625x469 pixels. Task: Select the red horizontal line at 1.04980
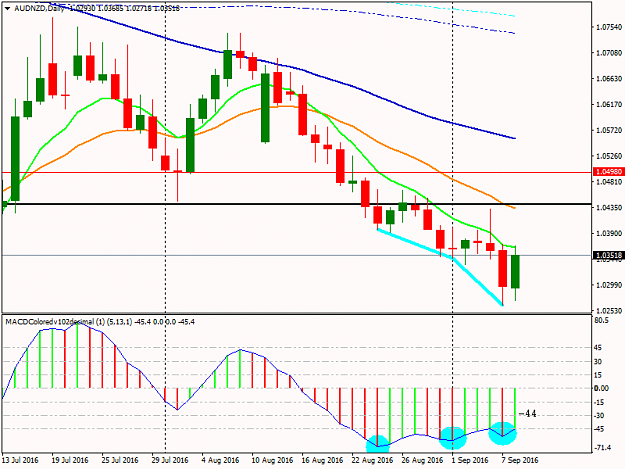pyautogui.click(x=297, y=173)
